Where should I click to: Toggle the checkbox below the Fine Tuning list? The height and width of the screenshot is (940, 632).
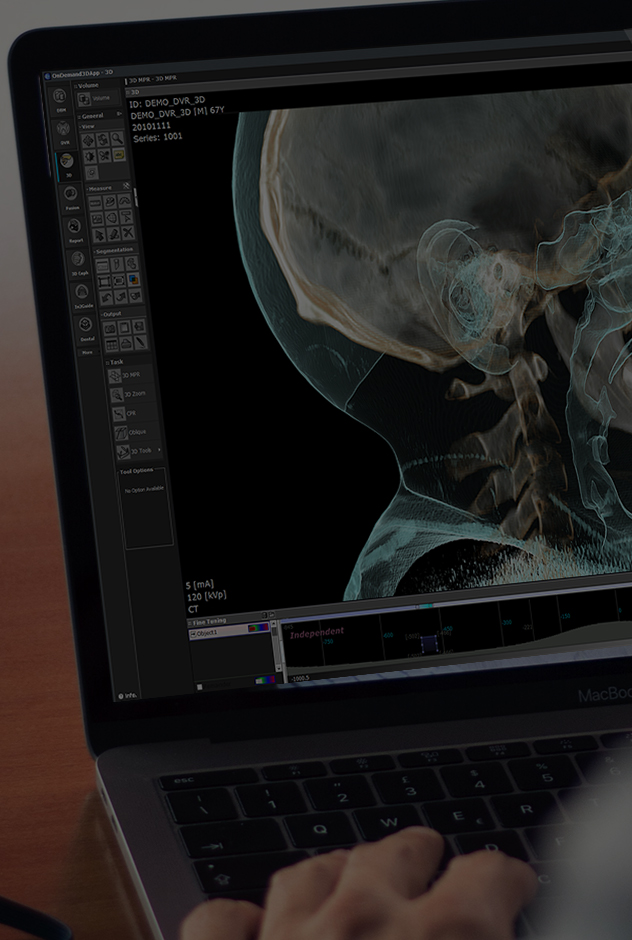coord(200,686)
